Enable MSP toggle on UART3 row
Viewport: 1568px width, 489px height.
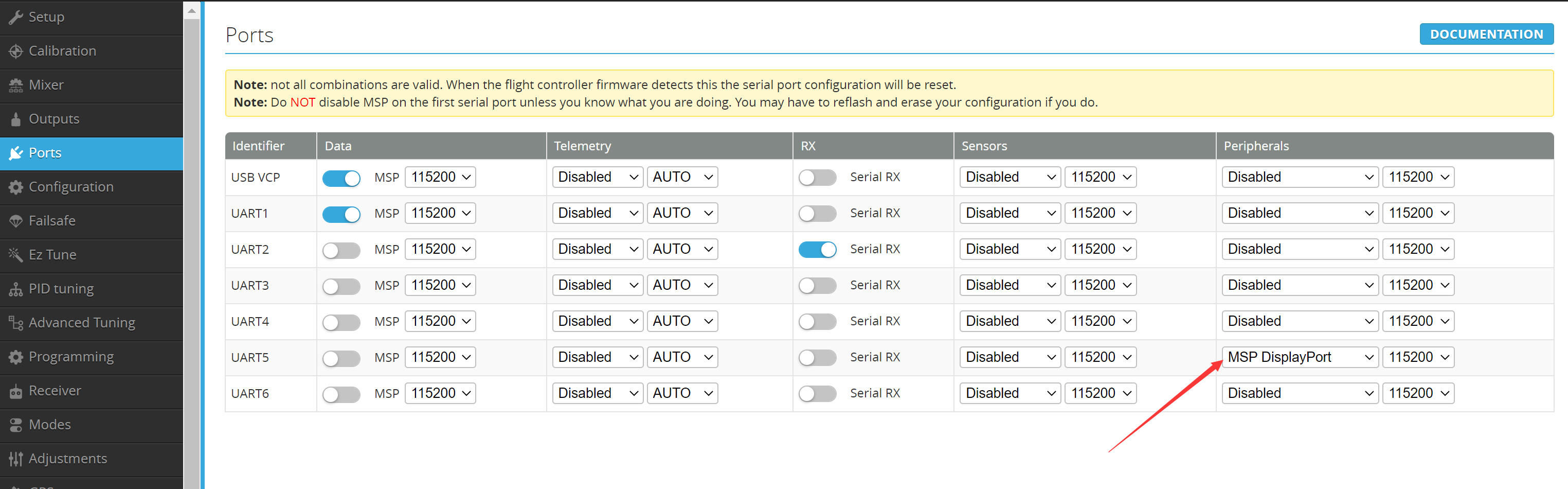[341, 286]
